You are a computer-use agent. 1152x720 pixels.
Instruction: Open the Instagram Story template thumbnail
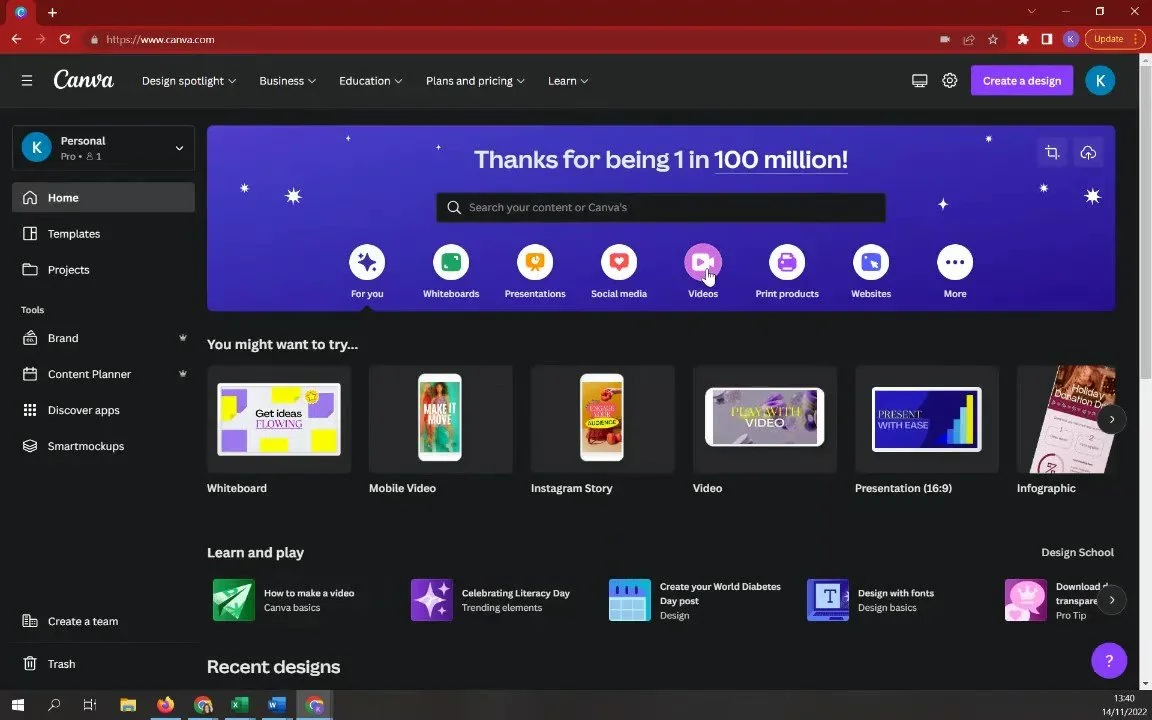[602, 420]
